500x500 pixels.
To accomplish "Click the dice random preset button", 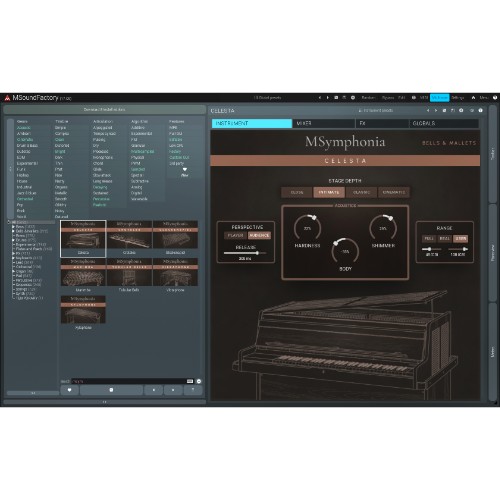I will (111, 390).
